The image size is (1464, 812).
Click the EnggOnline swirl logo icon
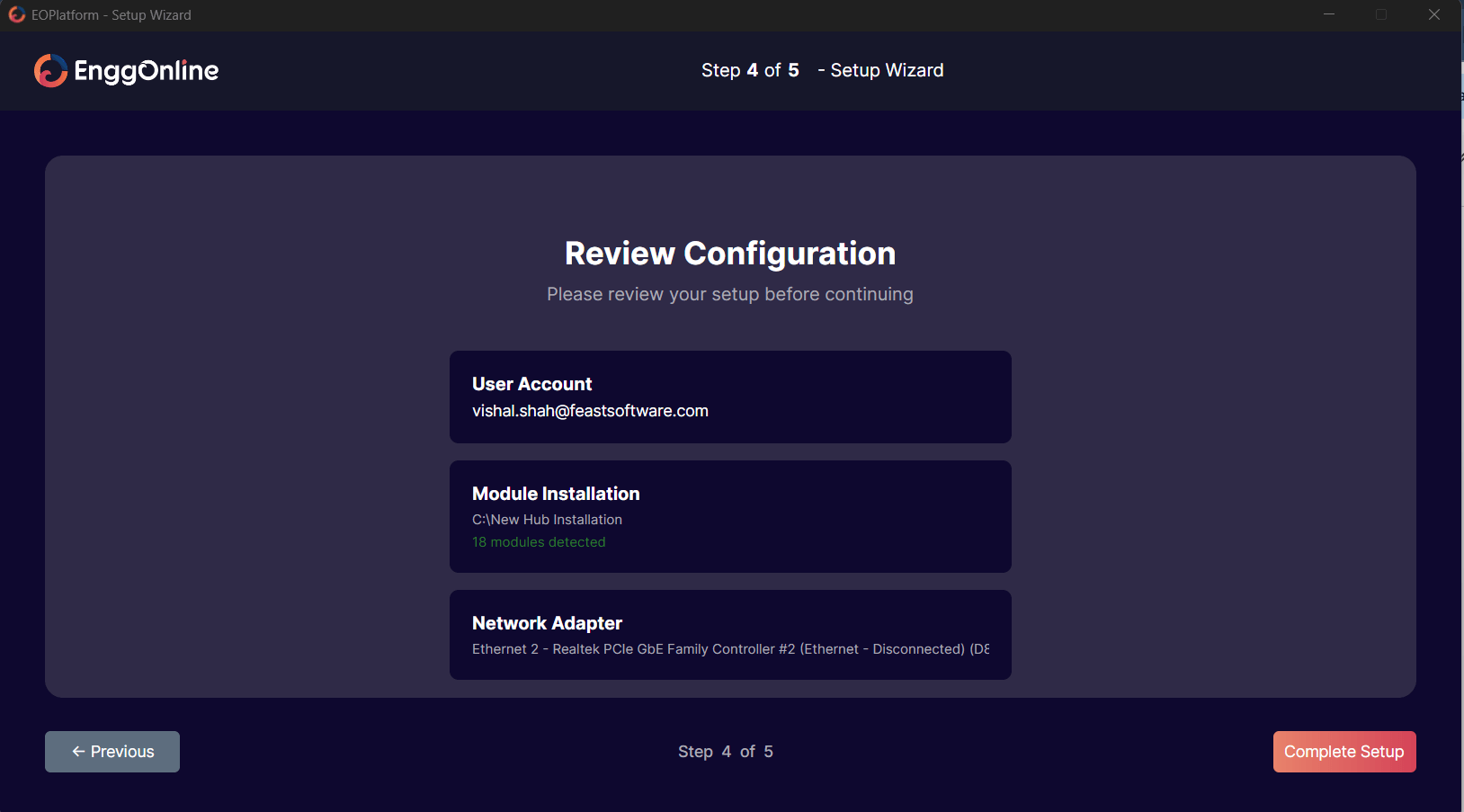point(50,71)
